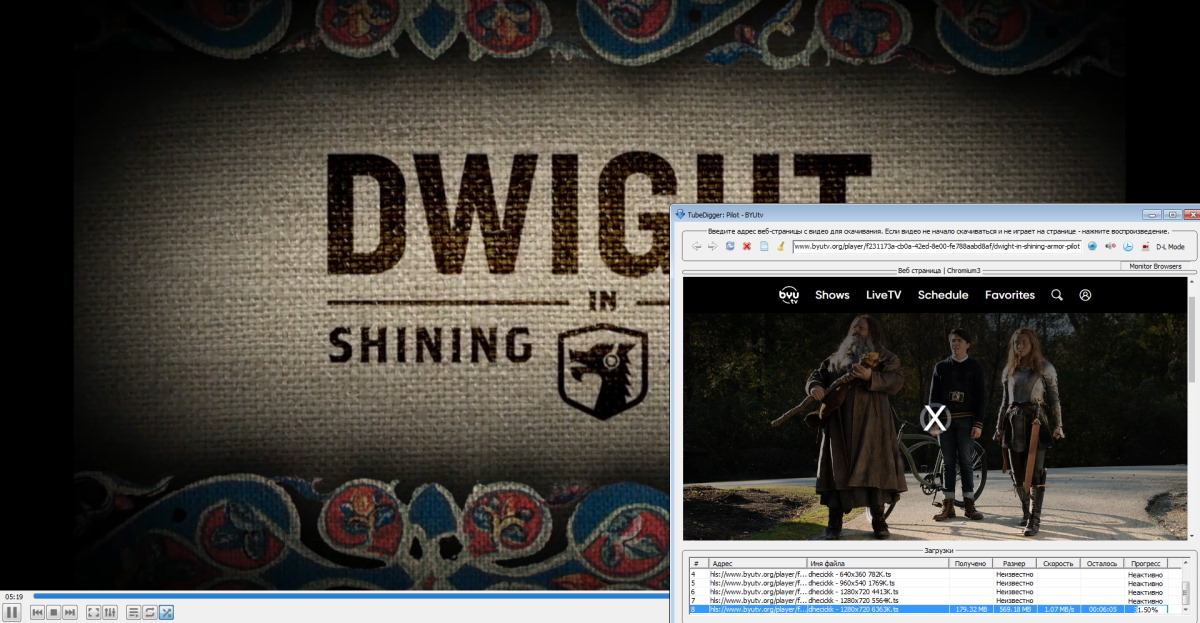This screenshot has height=623, width=1200.
Task: Skip to previous media in VLC
Action: pyautogui.click(x=37, y=612)
